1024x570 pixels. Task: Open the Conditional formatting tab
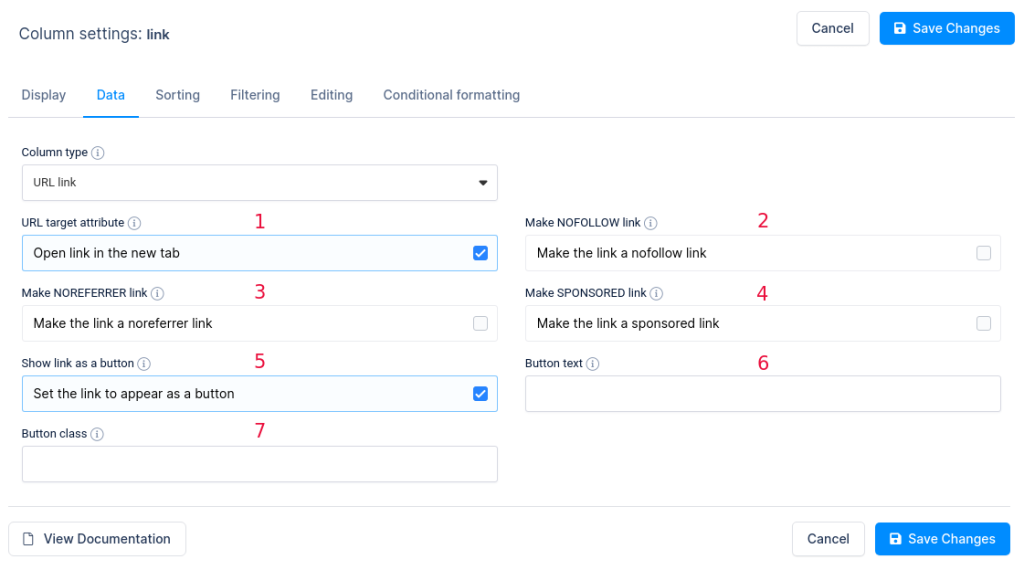pyautogui.click(x=451, y=95)
